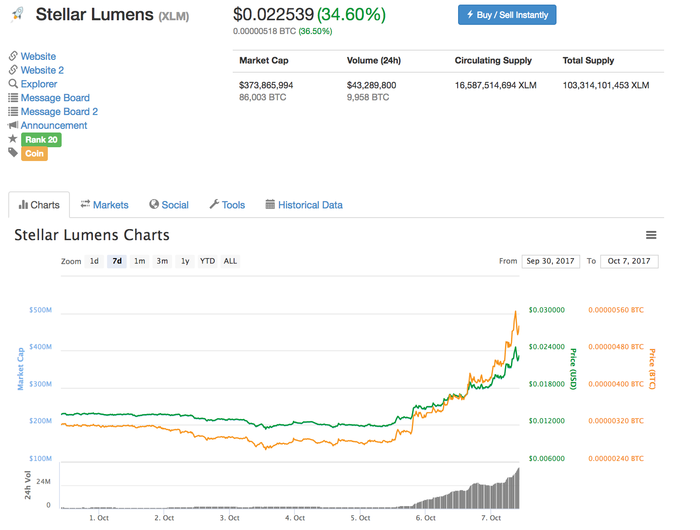Set chart zoom to 1d
The height and width of the screenshot is (530, 700).
coord(94,261)
